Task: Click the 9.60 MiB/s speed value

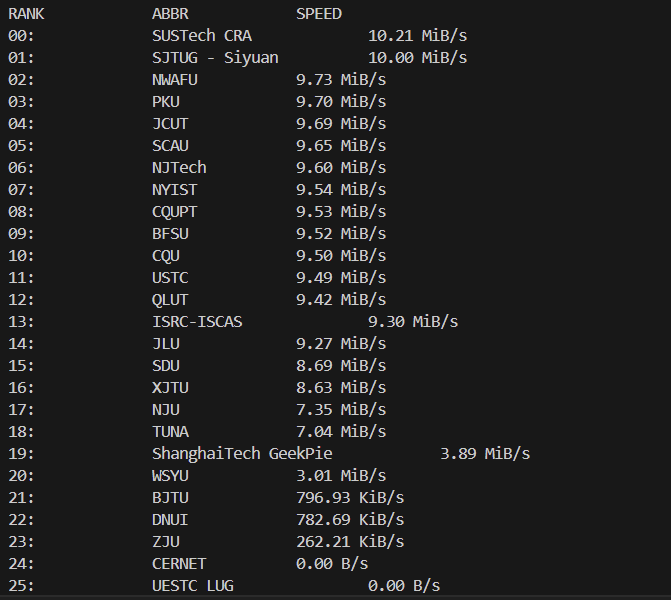Action: 341,168
